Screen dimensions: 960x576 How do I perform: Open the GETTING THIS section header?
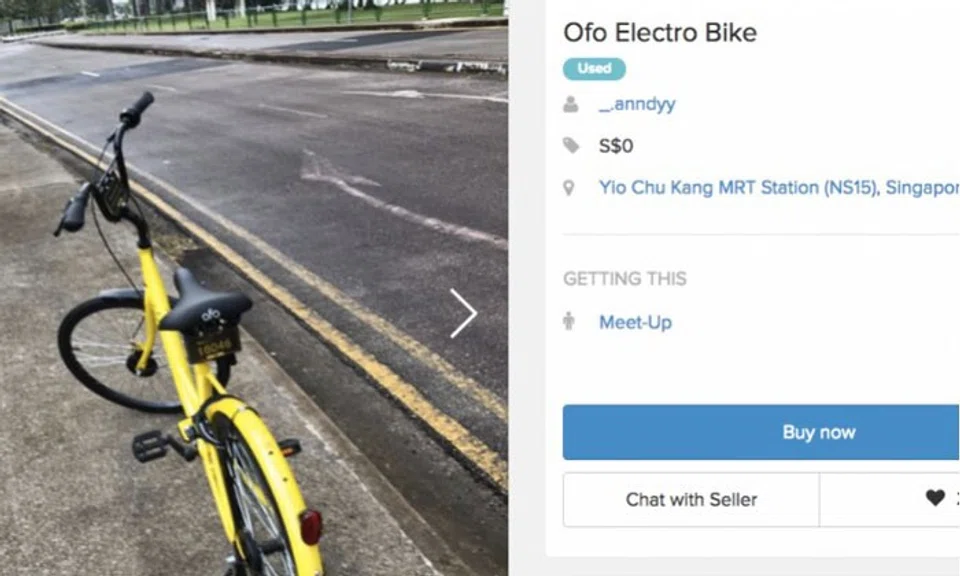tap(624, 280)
